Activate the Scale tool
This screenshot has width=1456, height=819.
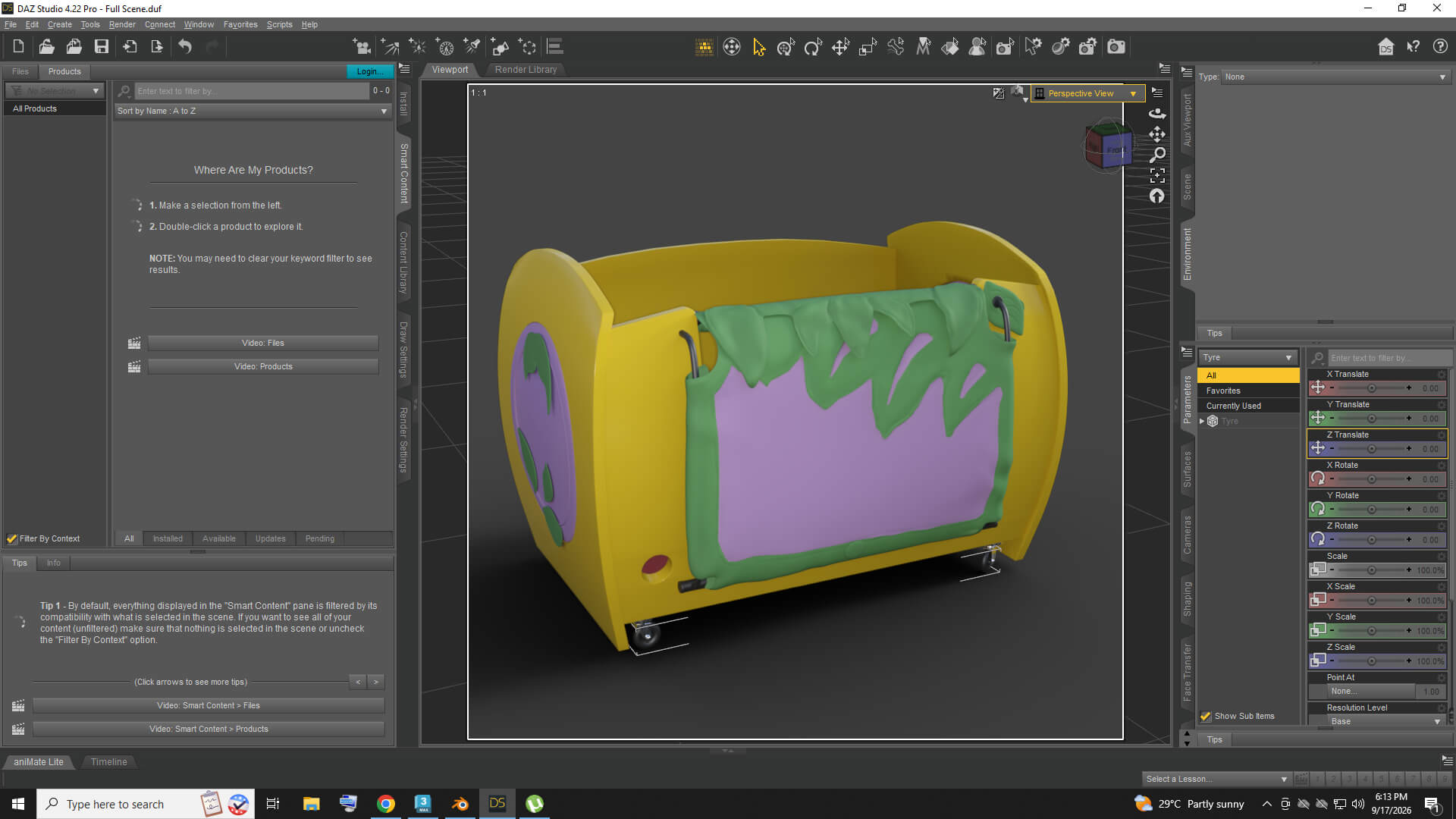[x=868, y=47]
